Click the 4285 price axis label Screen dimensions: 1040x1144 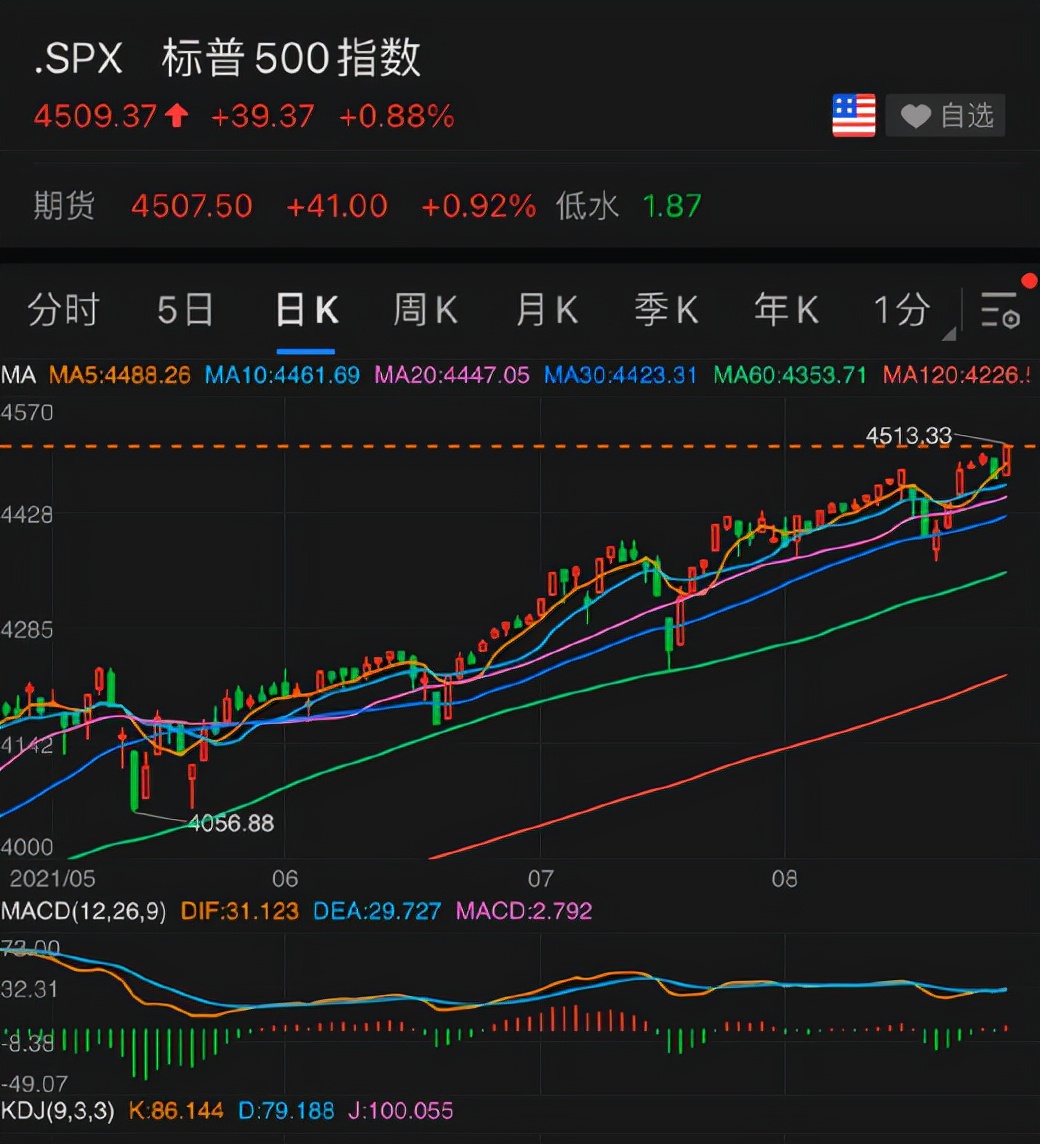(x=27, y=630)
